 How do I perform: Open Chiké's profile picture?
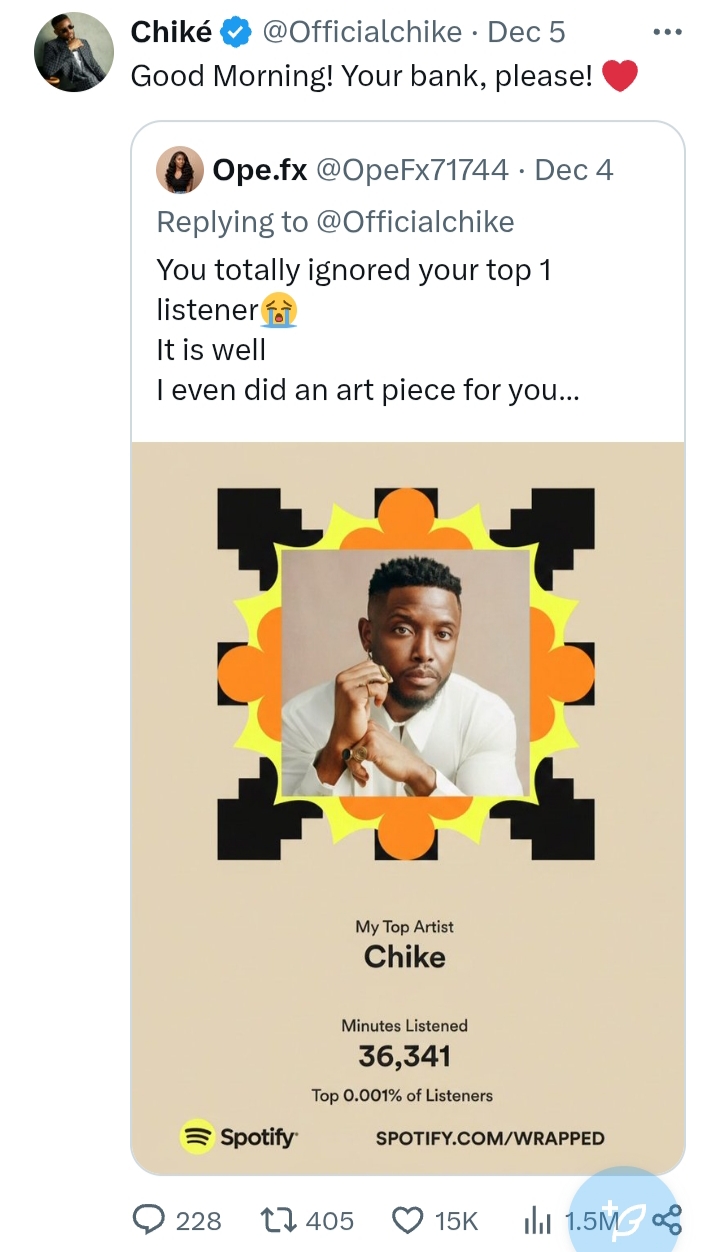[x=74, y=52]
